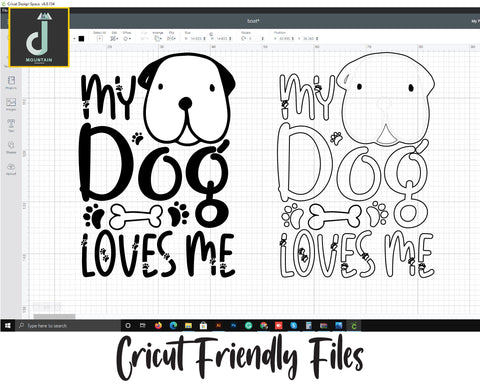Click the Position Y input field
Screen dimensions: 480x384
point(309,39)
